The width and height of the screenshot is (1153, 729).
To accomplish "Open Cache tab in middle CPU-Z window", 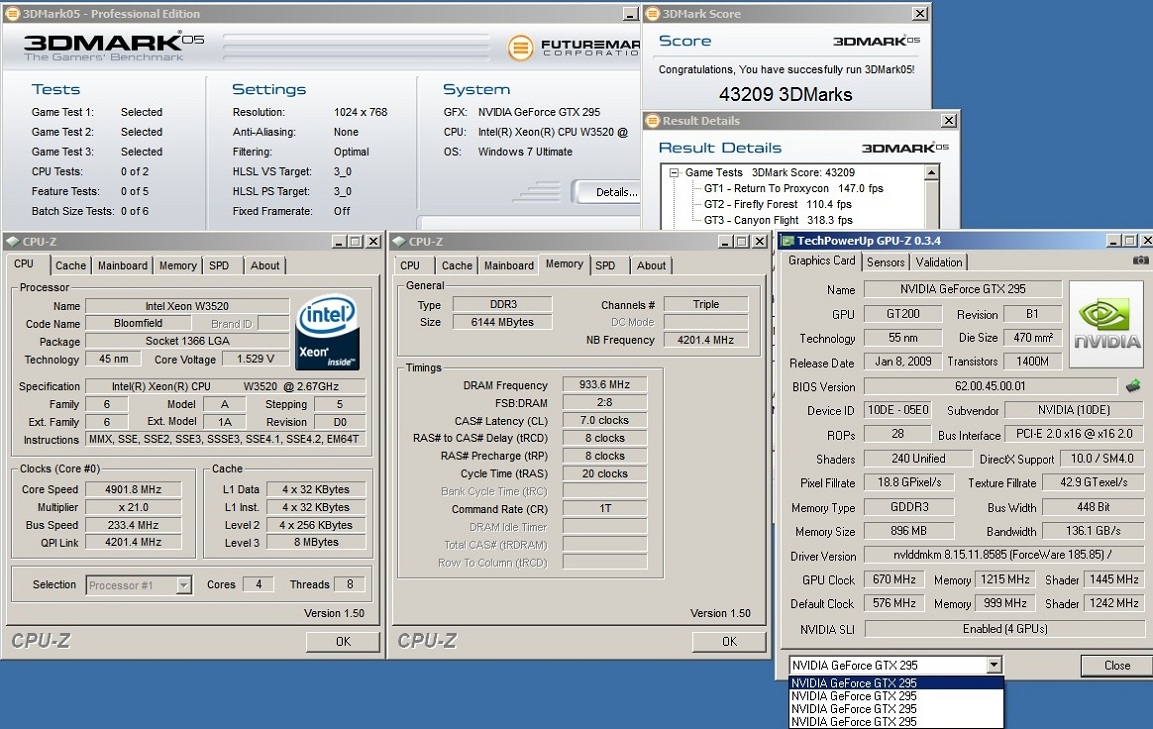I will 457,266.
